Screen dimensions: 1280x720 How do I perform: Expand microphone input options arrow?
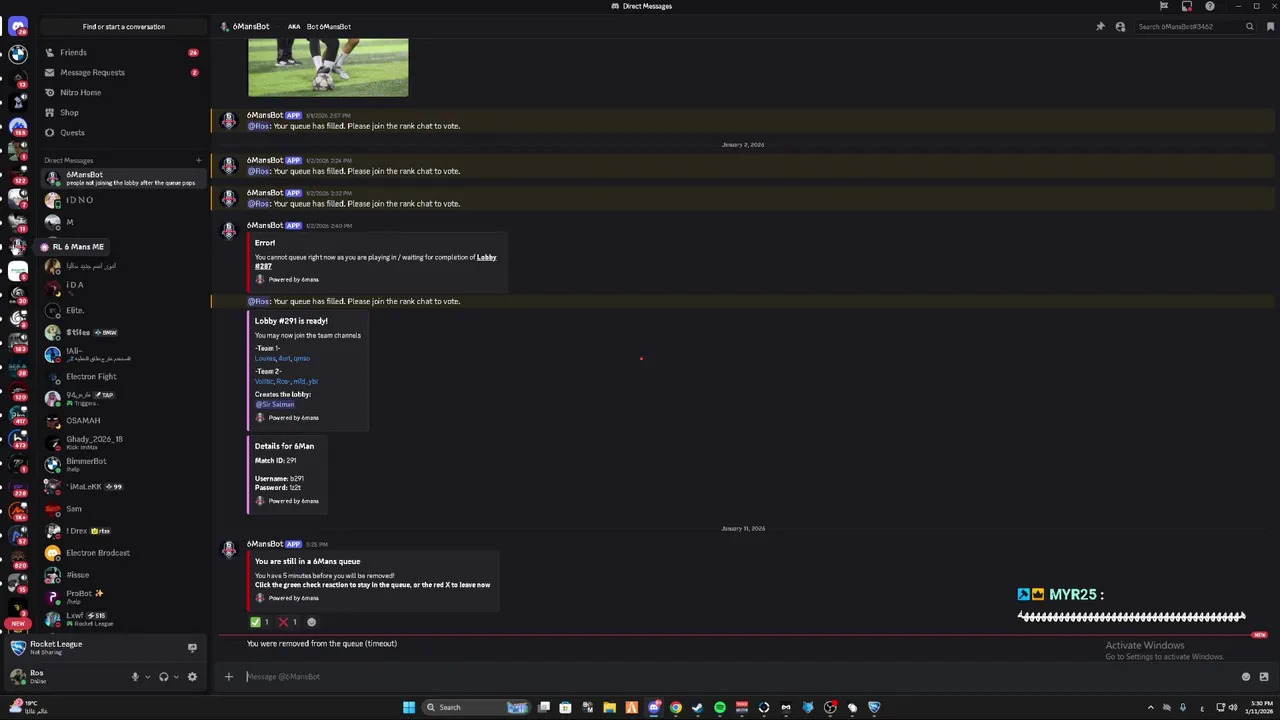pyautogui.click(x=147, y=677)
